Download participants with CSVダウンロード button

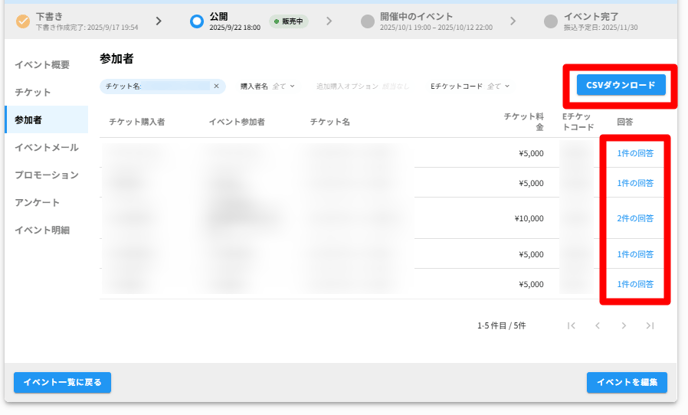pyautogui.click(x=621, y=85)
